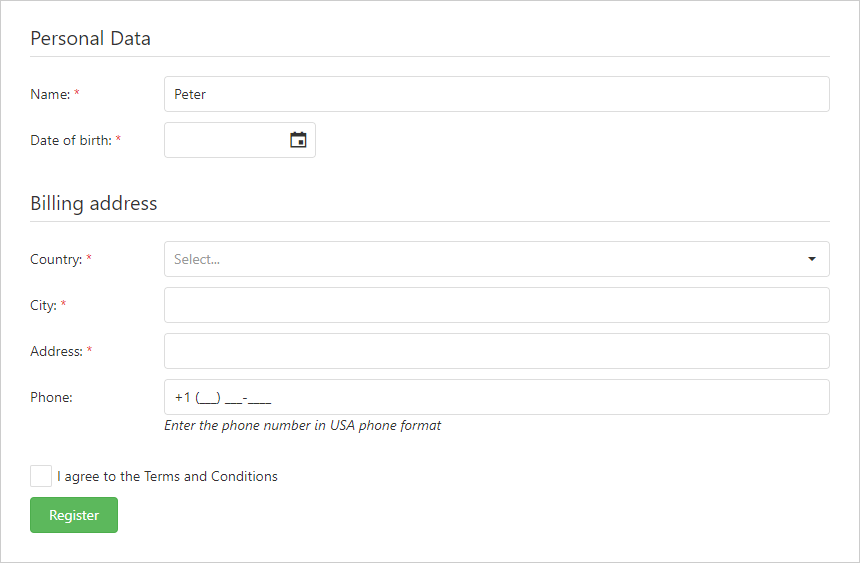860x563 pixels.
Task: Open the date of birth calendar picker
Action: 298,140
